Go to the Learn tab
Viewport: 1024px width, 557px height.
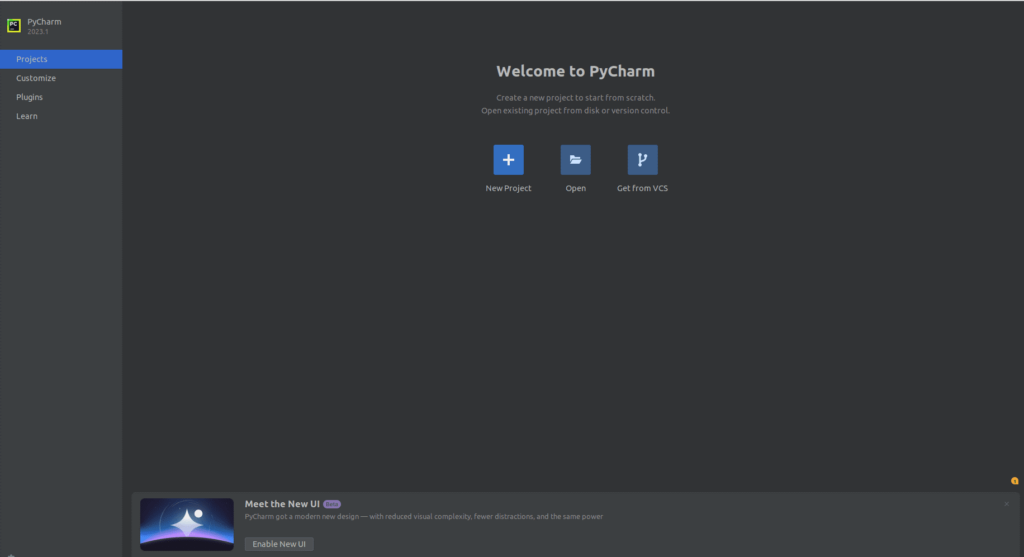click(61, 116)
